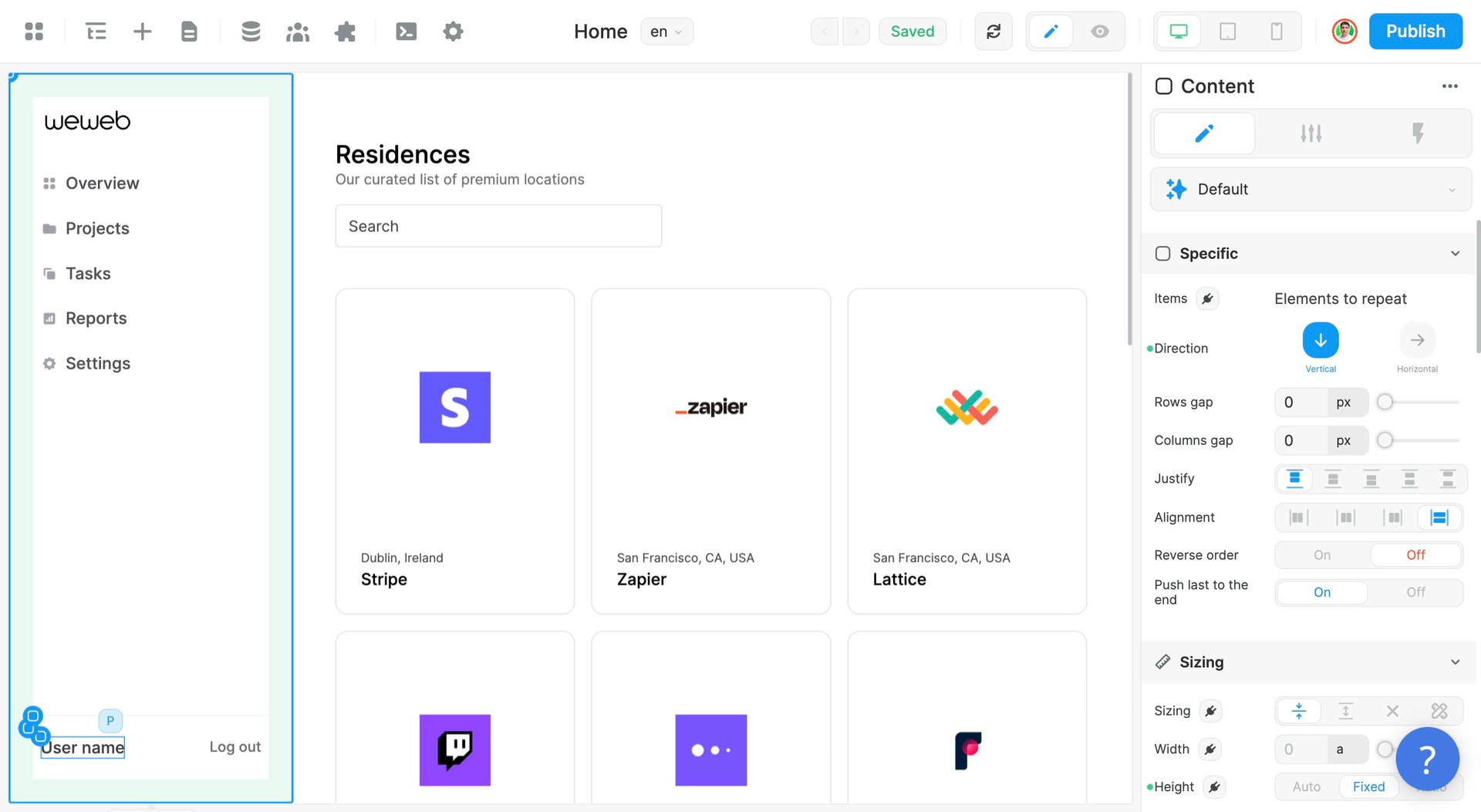
Task: Open the terminal debug icon
Action: coord(407,32)
